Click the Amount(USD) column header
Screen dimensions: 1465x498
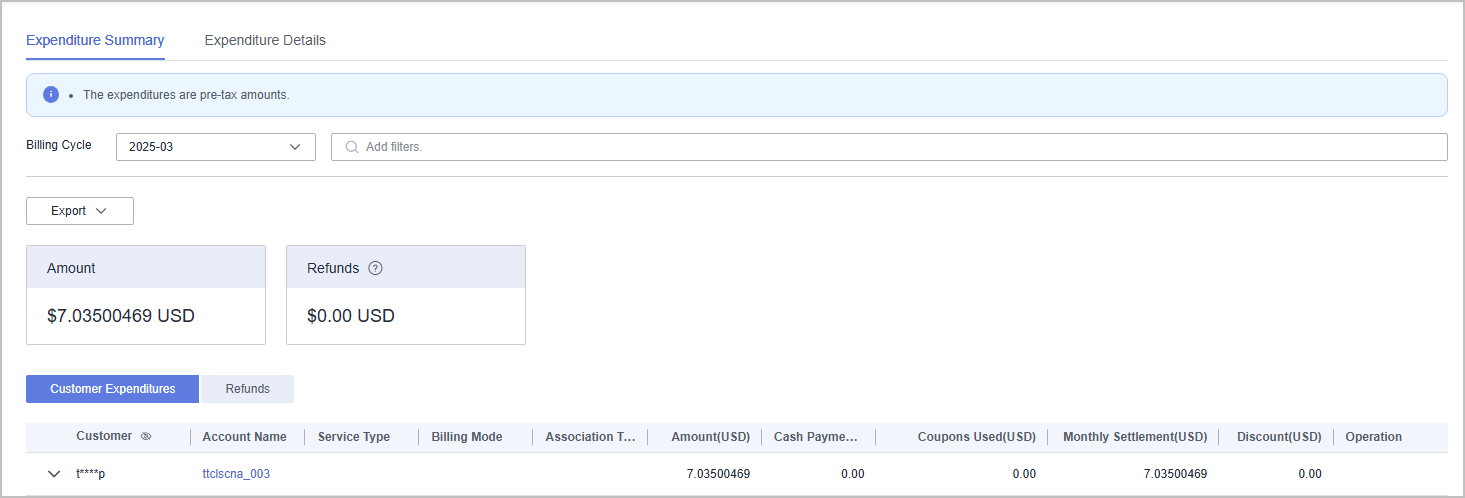click(710, 437)
